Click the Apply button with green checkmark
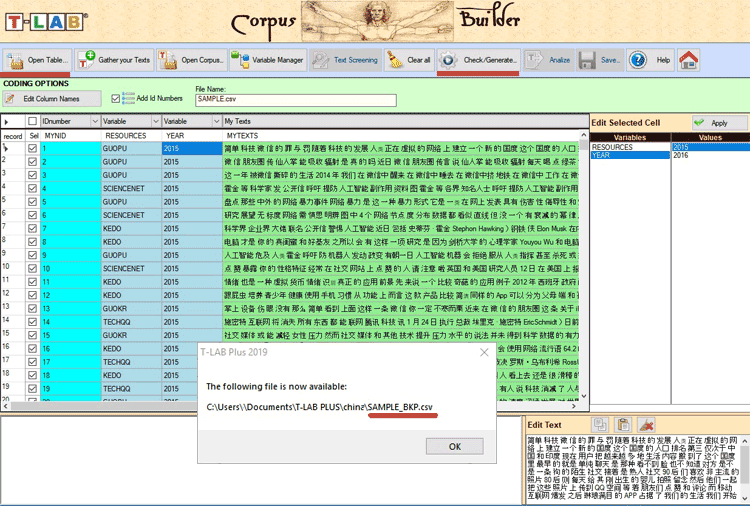Screen dimensions: 750x506 (719, 123)
